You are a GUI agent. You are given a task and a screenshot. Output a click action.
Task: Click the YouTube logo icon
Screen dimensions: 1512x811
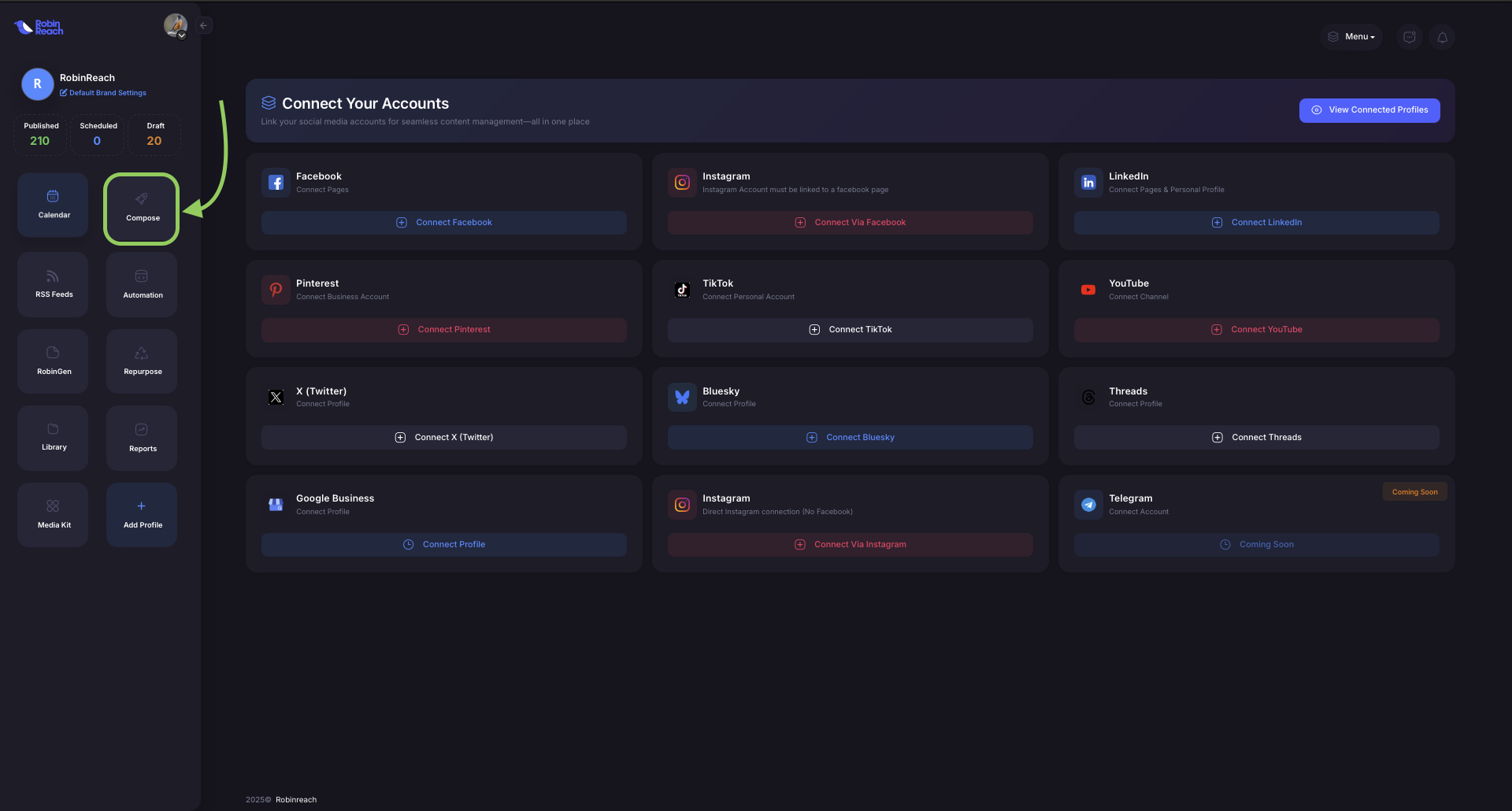pyautogui.click(x=1088, y=290)
